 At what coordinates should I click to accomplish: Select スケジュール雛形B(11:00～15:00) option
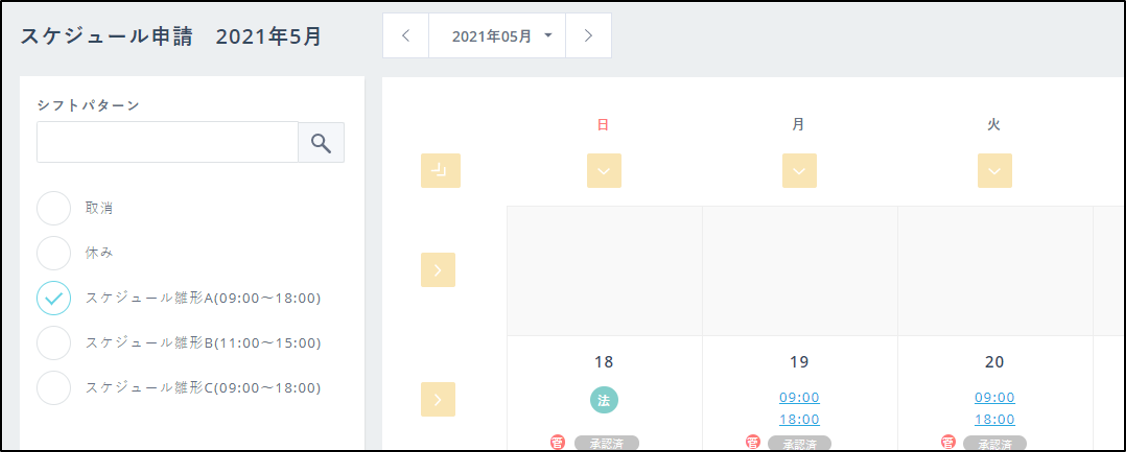tap(54, 343)
